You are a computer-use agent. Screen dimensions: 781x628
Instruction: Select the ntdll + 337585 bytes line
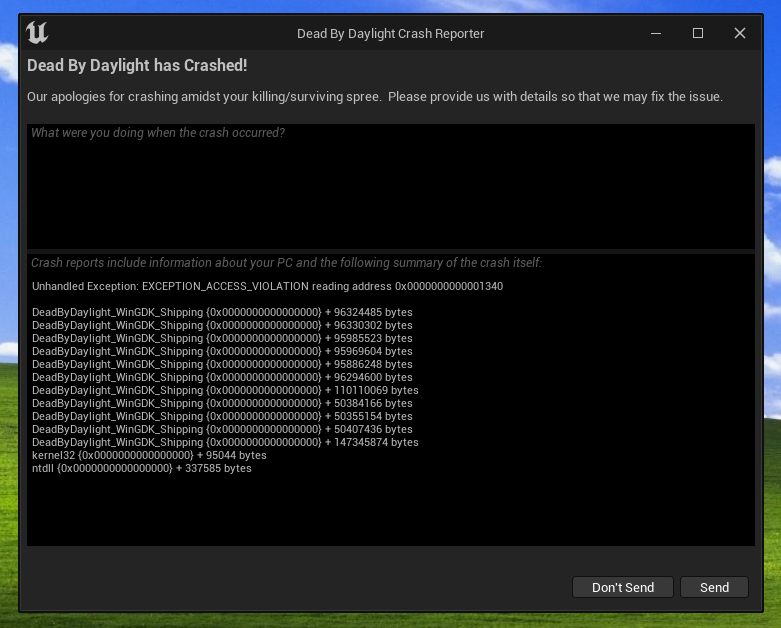(141, 468)
